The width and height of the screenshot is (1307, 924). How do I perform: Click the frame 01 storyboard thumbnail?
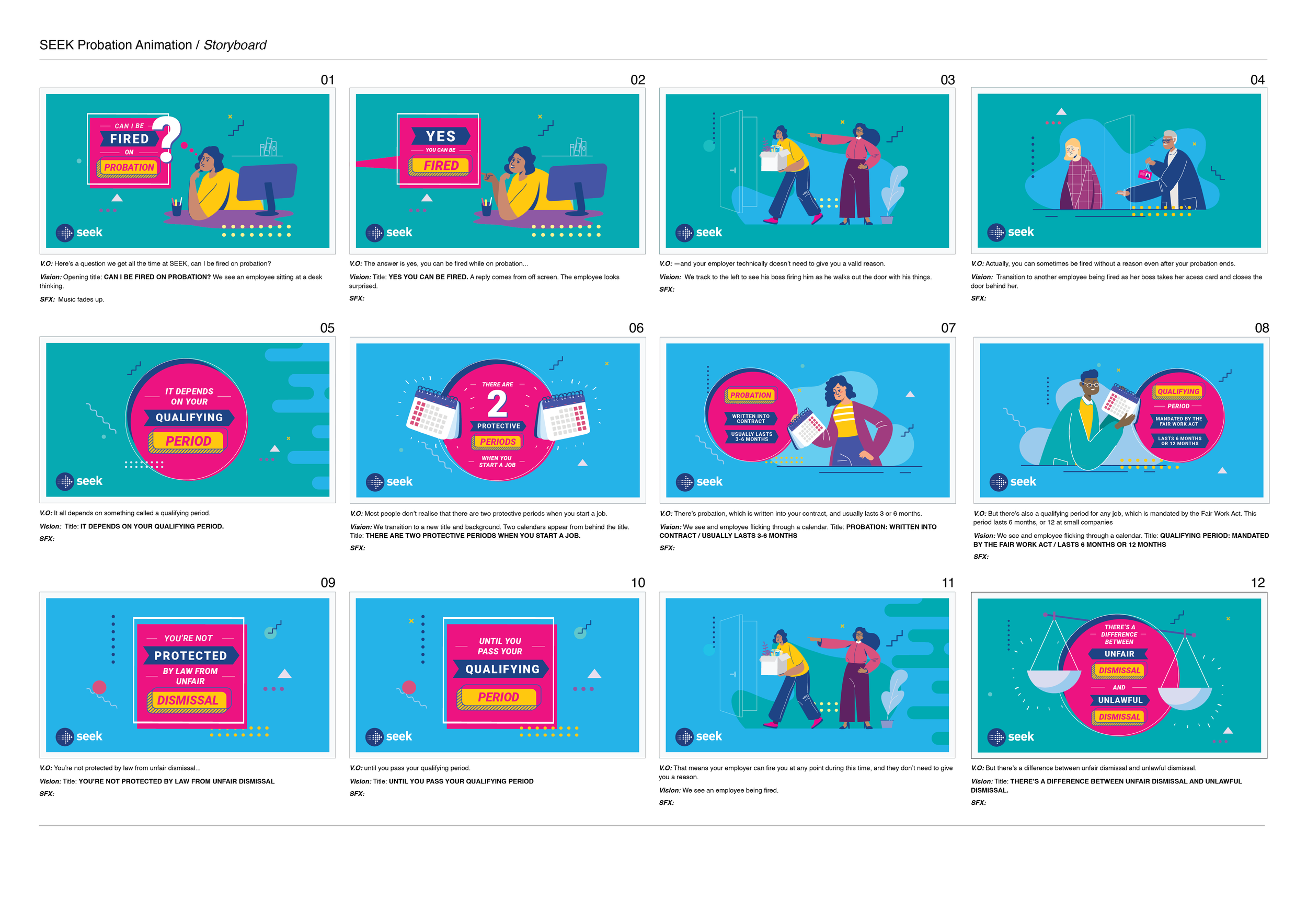pyautogui.click(x=187, y=171)
